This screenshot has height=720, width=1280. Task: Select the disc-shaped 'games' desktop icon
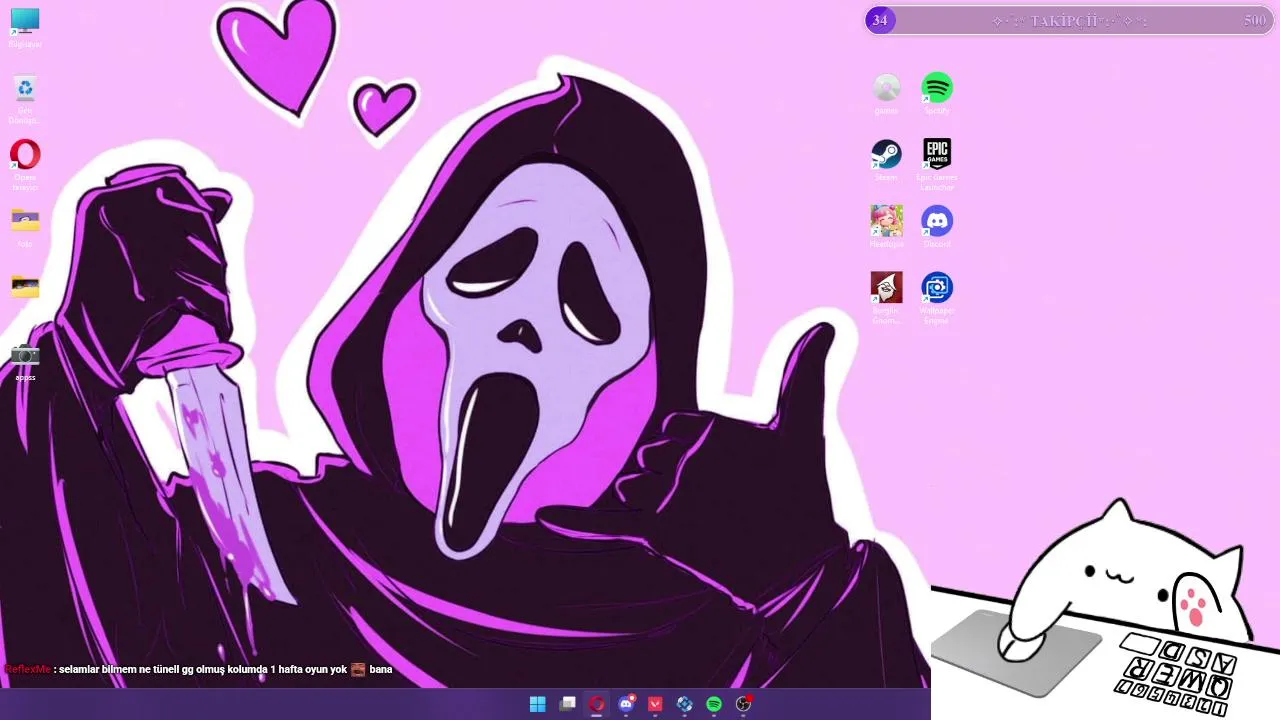pyautogui.click(x=886, y=93)
